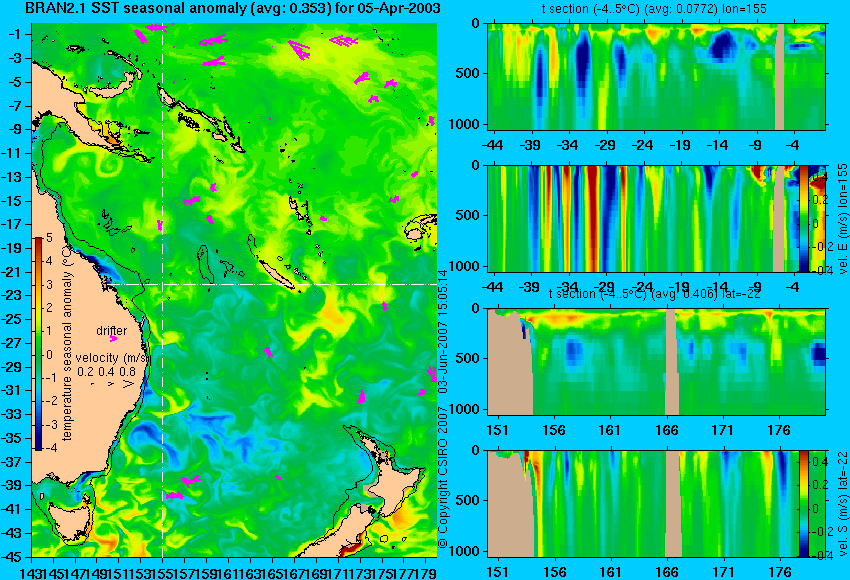Click the 'velocity (m/s)' legend label
The image size is (850, 580).
click(111, 358)
